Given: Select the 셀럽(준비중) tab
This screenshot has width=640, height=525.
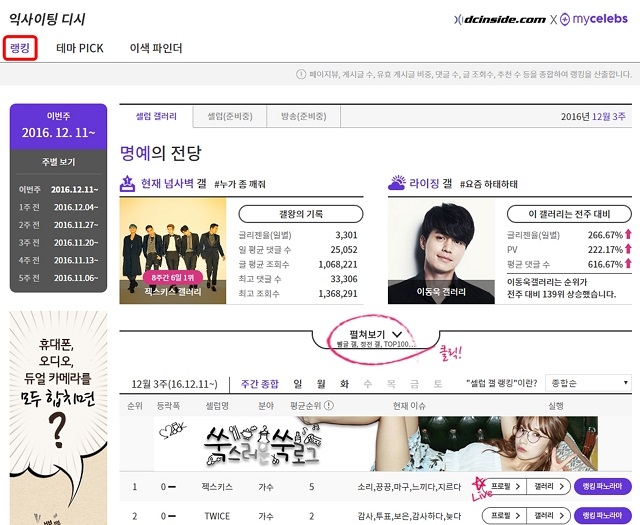Looking at the screenshot, I should (230, 116).
